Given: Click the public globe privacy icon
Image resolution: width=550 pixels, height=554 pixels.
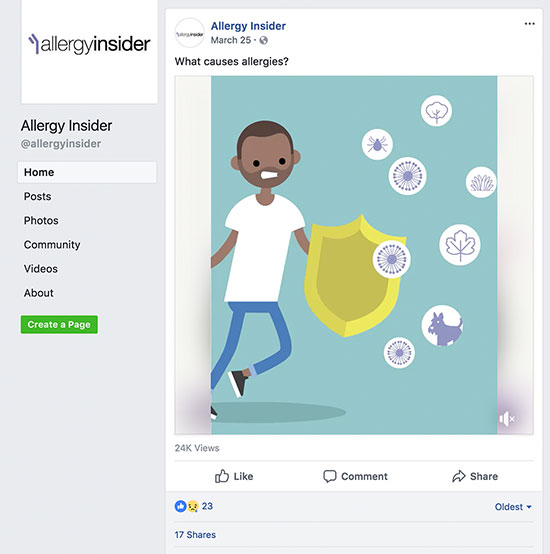Looking at the screenshot, I should [263, 40].
